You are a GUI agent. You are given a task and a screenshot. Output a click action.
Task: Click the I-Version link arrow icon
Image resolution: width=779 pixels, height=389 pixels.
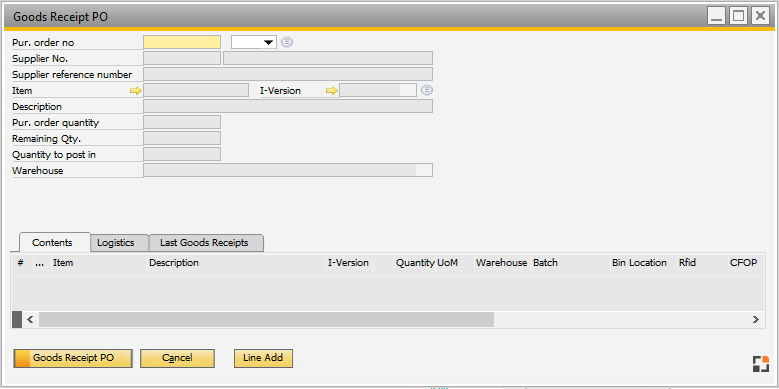pos(331,91)
